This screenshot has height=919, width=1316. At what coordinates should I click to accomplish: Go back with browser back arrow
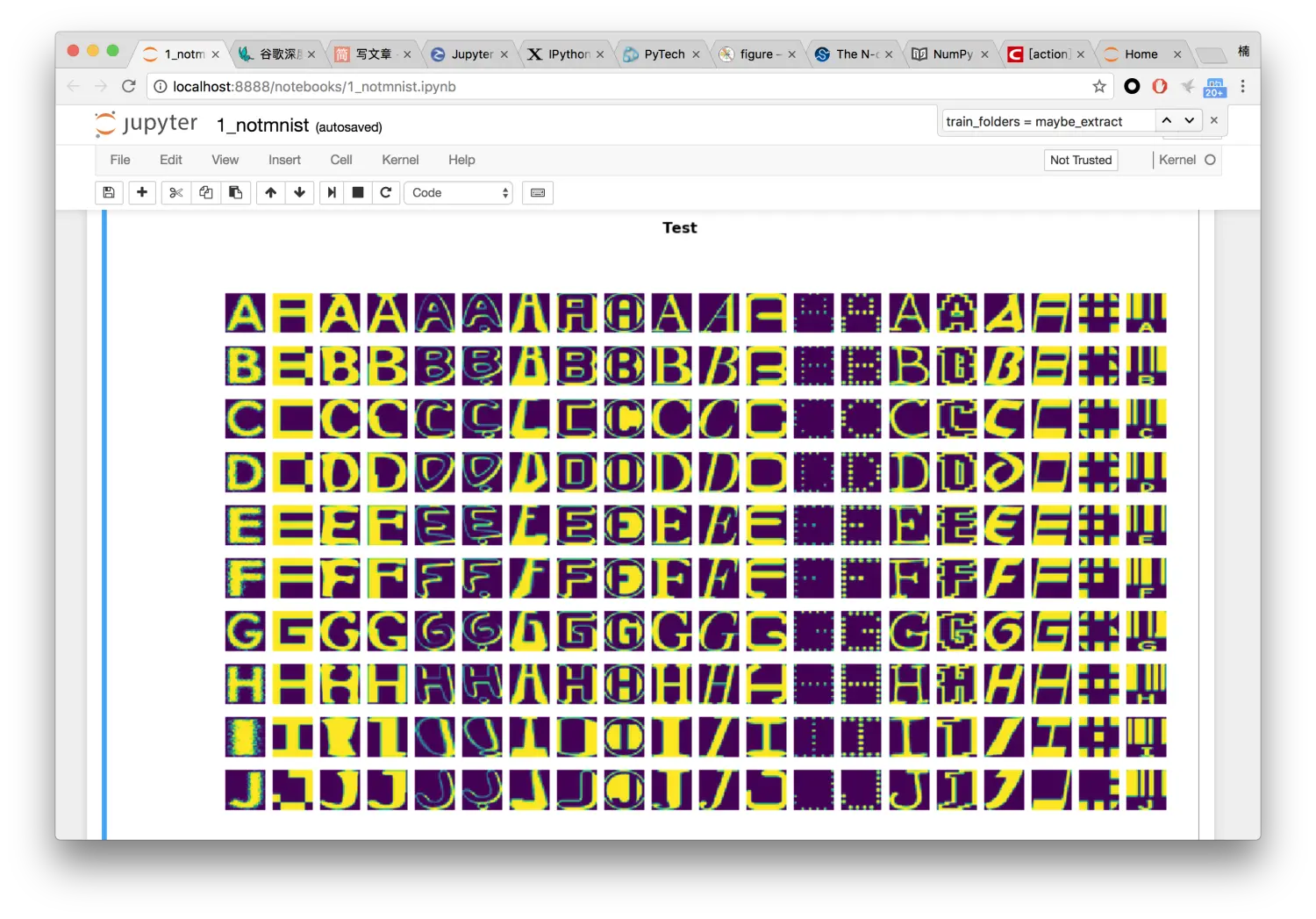pyautogui.click(x=74, y=86)
